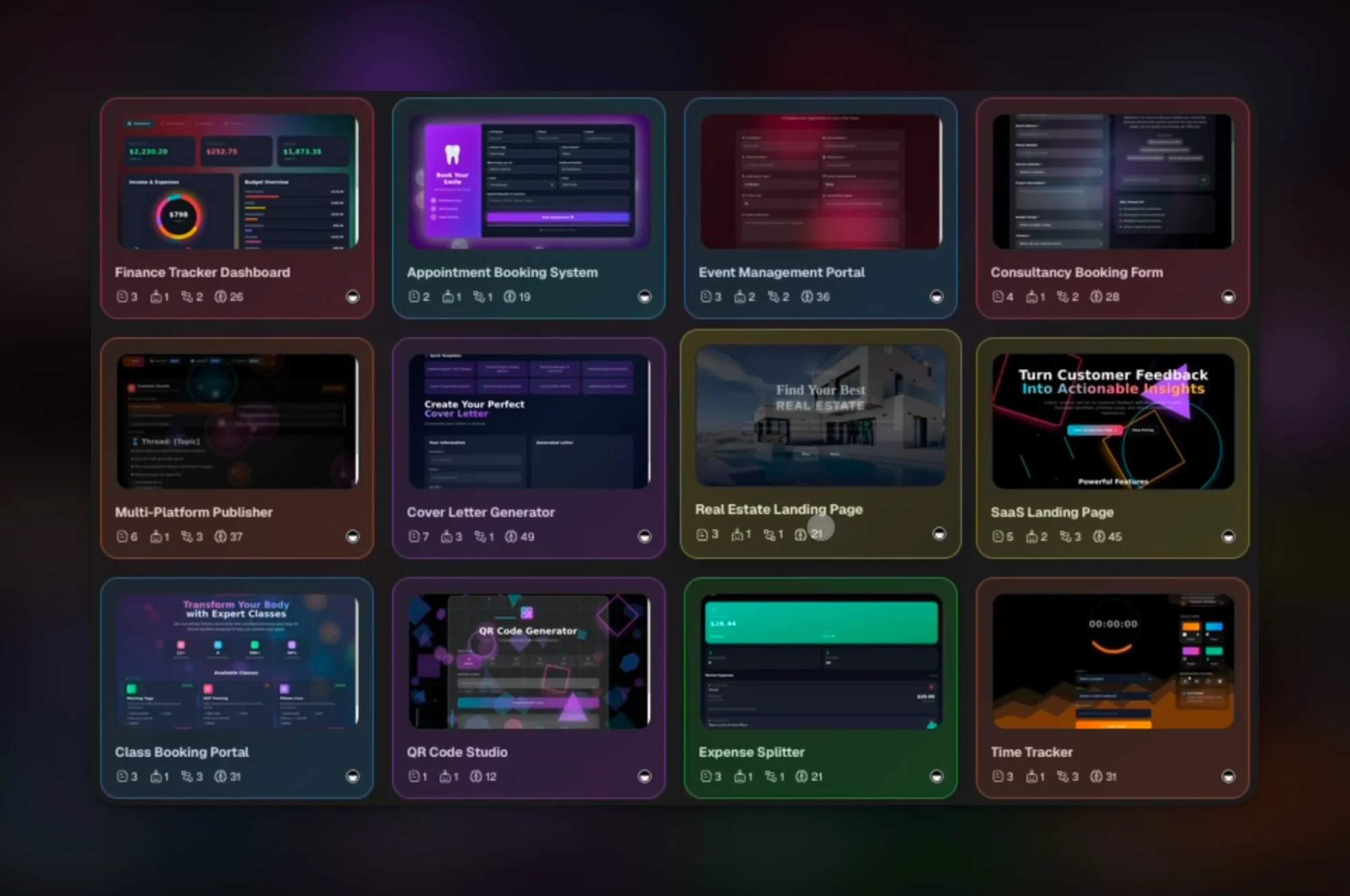Click the pages icon on Finance Tracker Dashboard
Image resolution: width=1350 pixels, height=896 pixels.
(122, 297)
